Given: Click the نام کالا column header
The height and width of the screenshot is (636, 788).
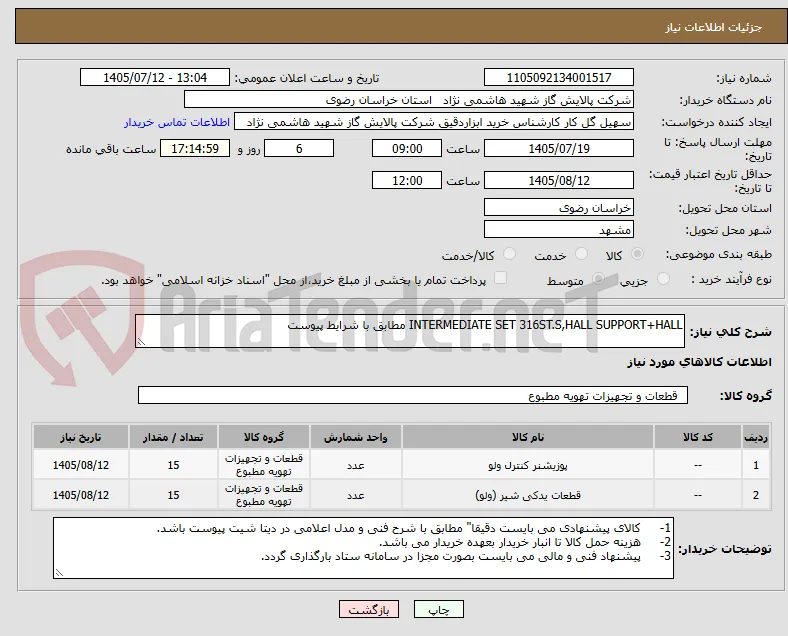Looking at the screenshot, I should click(528, 437).
